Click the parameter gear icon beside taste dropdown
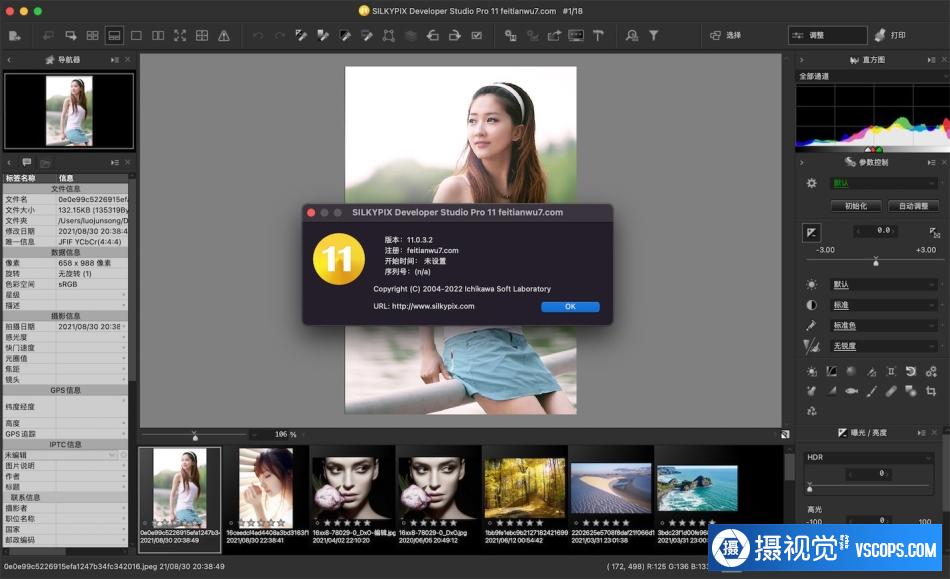Screen dimensions: 950x579 click(x=812, y=183)
